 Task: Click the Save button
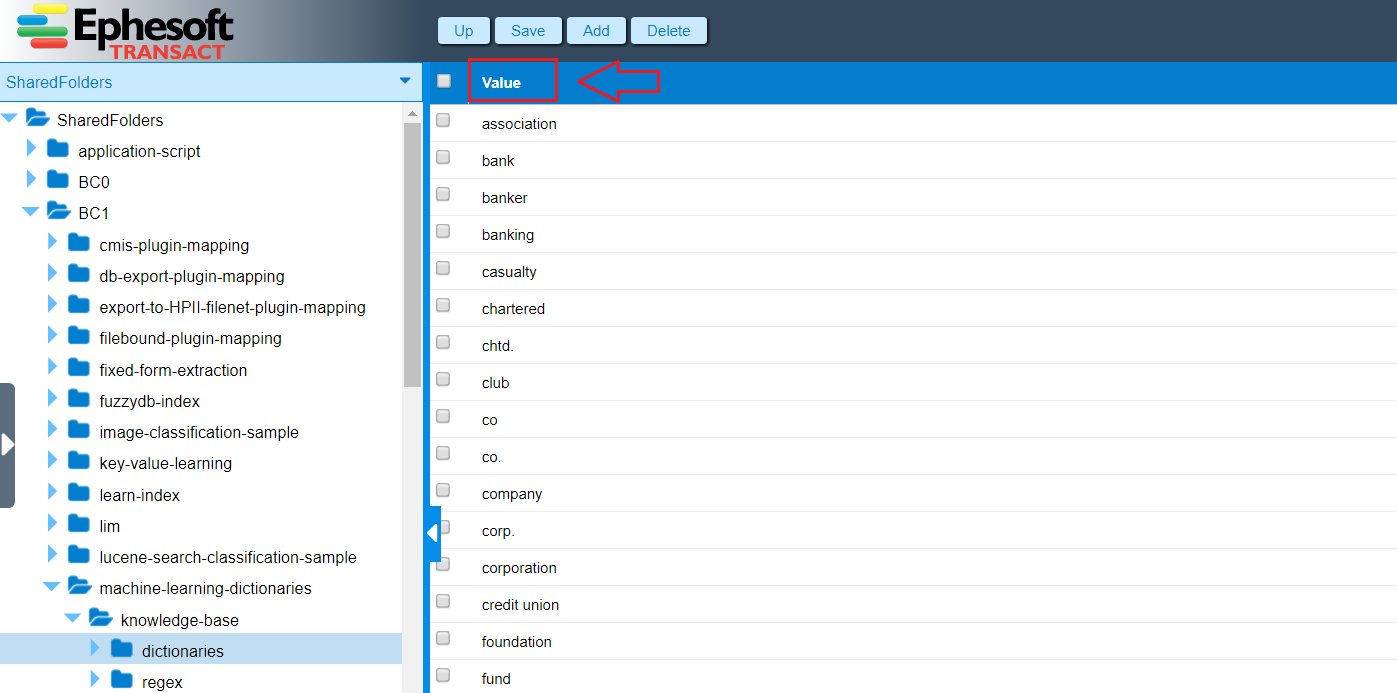pyautogui.click(x=528, y=31)
